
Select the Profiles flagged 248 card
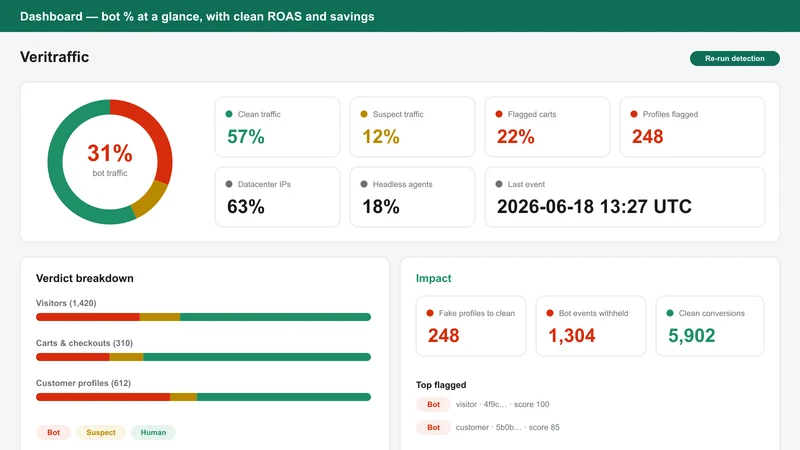(692, 127)
